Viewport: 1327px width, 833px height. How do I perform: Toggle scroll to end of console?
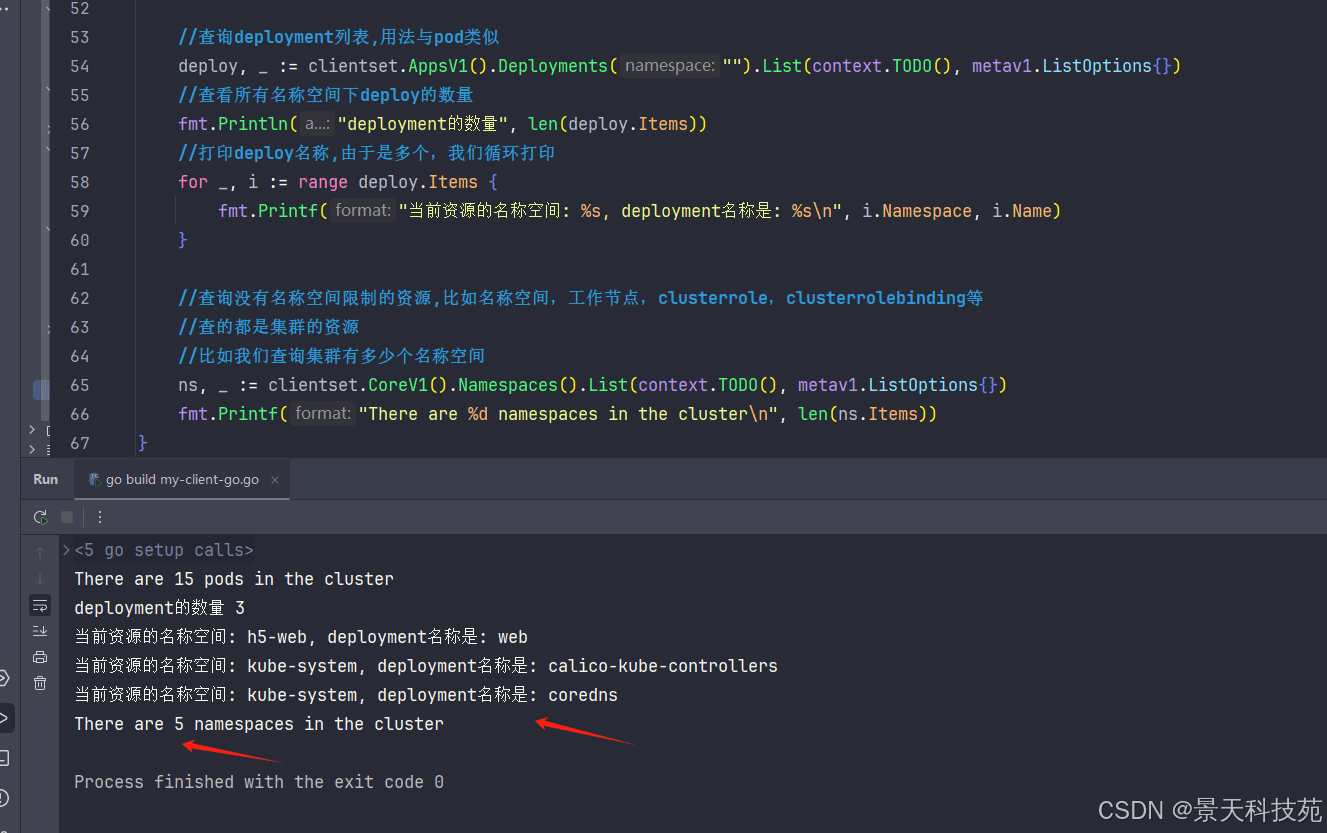(40, 631)
